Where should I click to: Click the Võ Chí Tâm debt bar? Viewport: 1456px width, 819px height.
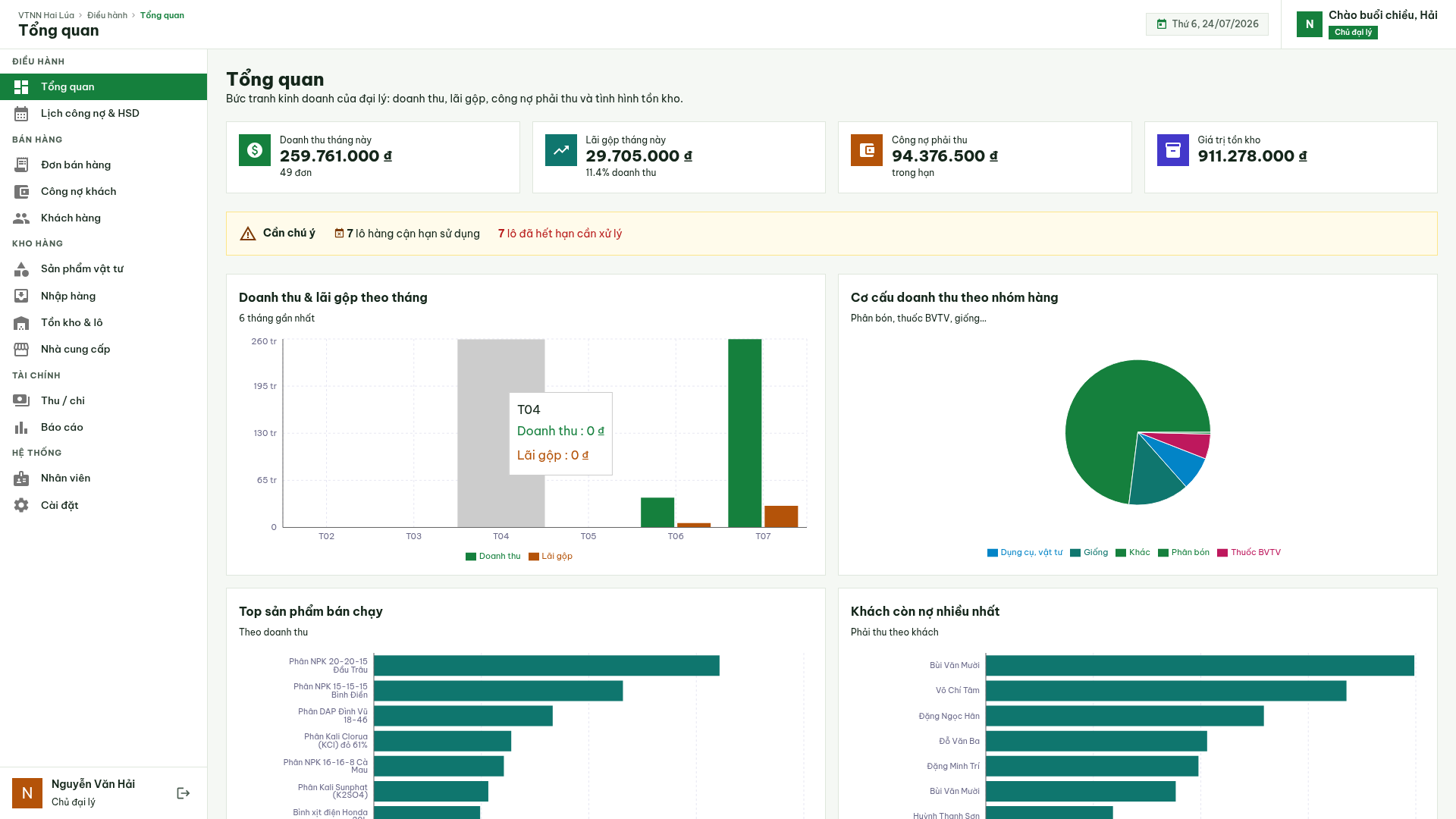click(x=1166, y=691)
